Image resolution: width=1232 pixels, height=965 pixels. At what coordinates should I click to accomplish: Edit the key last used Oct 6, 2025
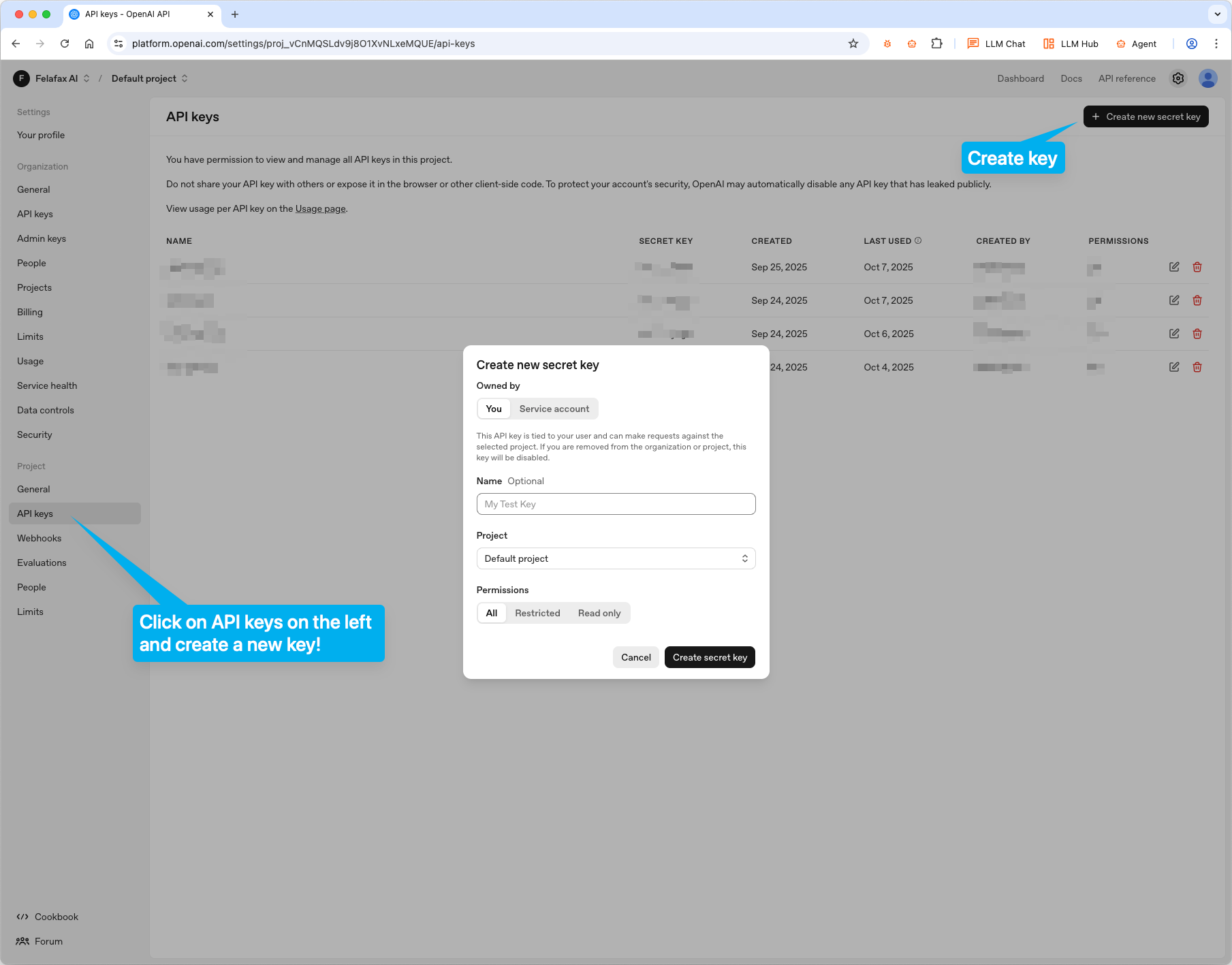pos(1174,334)
